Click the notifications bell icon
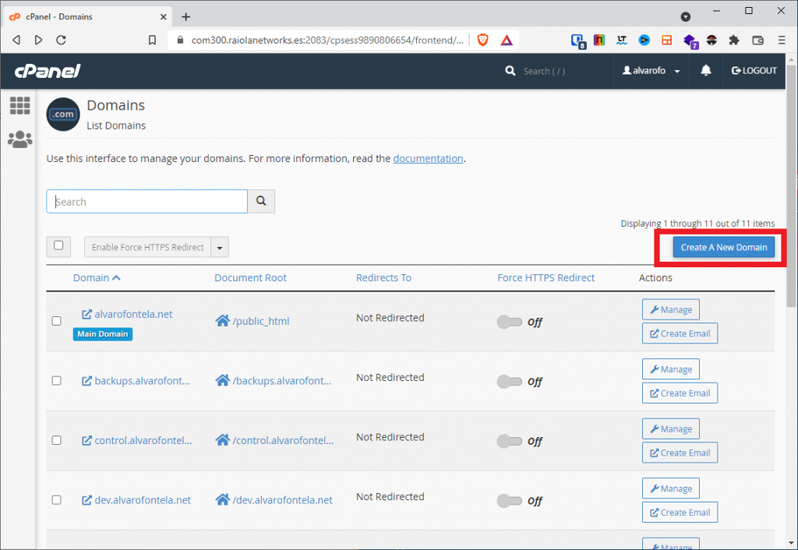 click(x=705, y=71)
